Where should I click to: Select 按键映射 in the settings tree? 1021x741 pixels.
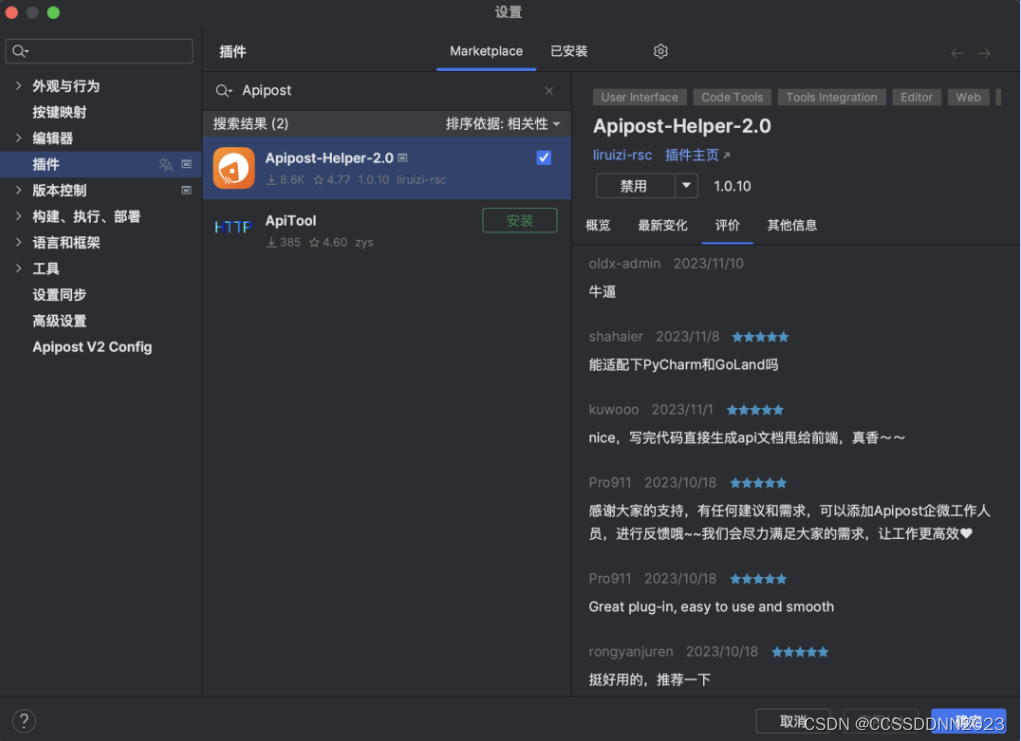tap(59, 112)
